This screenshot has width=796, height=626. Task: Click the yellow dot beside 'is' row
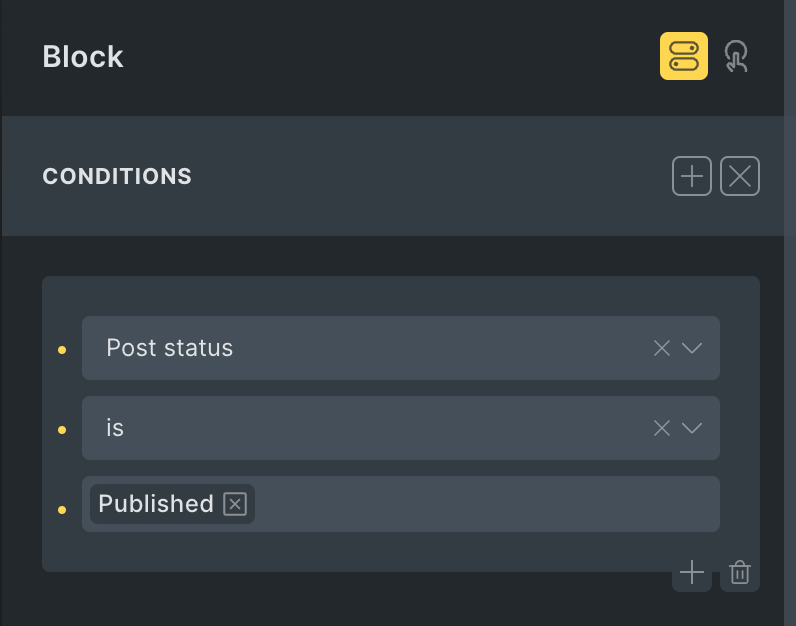[62, 430]
